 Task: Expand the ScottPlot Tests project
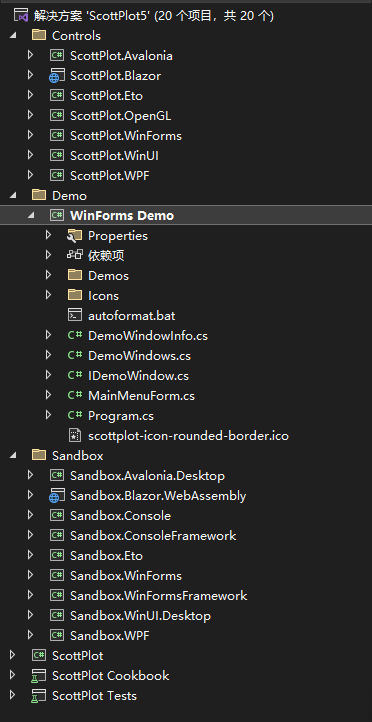[x=12, y=695]
